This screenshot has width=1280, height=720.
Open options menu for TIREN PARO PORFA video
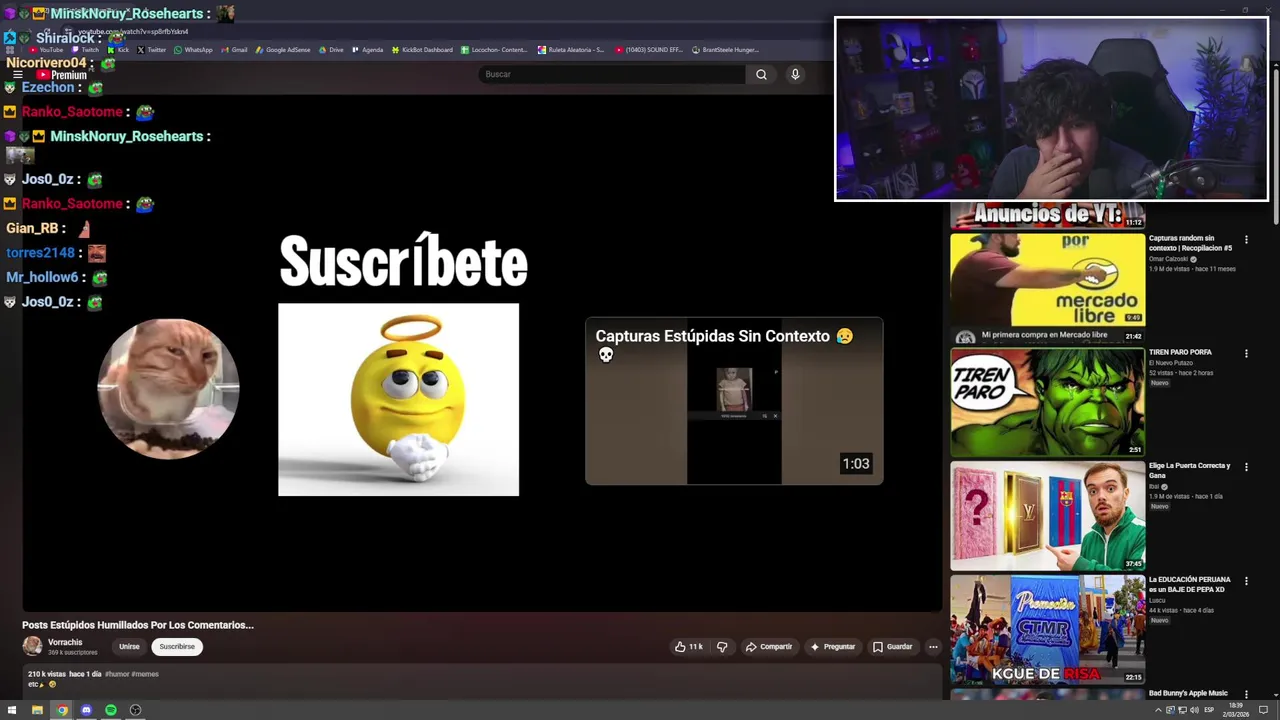1246,354
